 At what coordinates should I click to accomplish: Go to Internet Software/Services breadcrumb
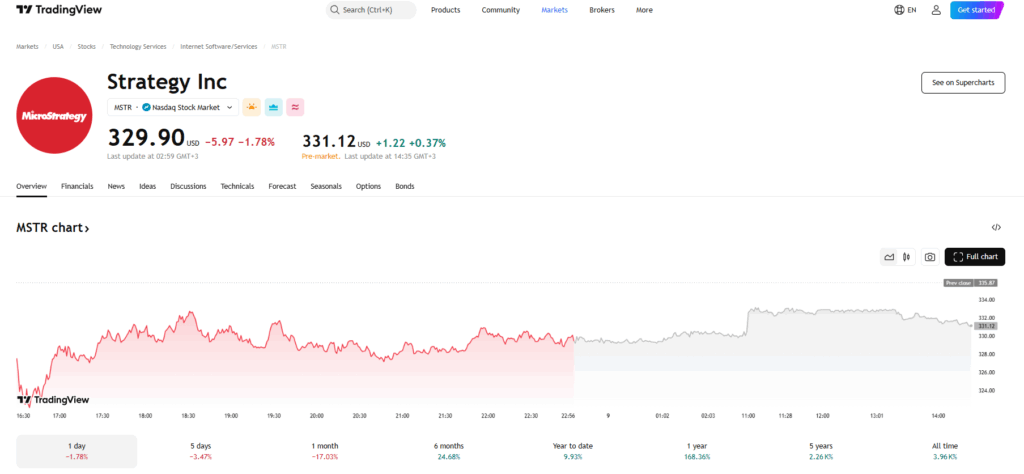pos(219,46)
